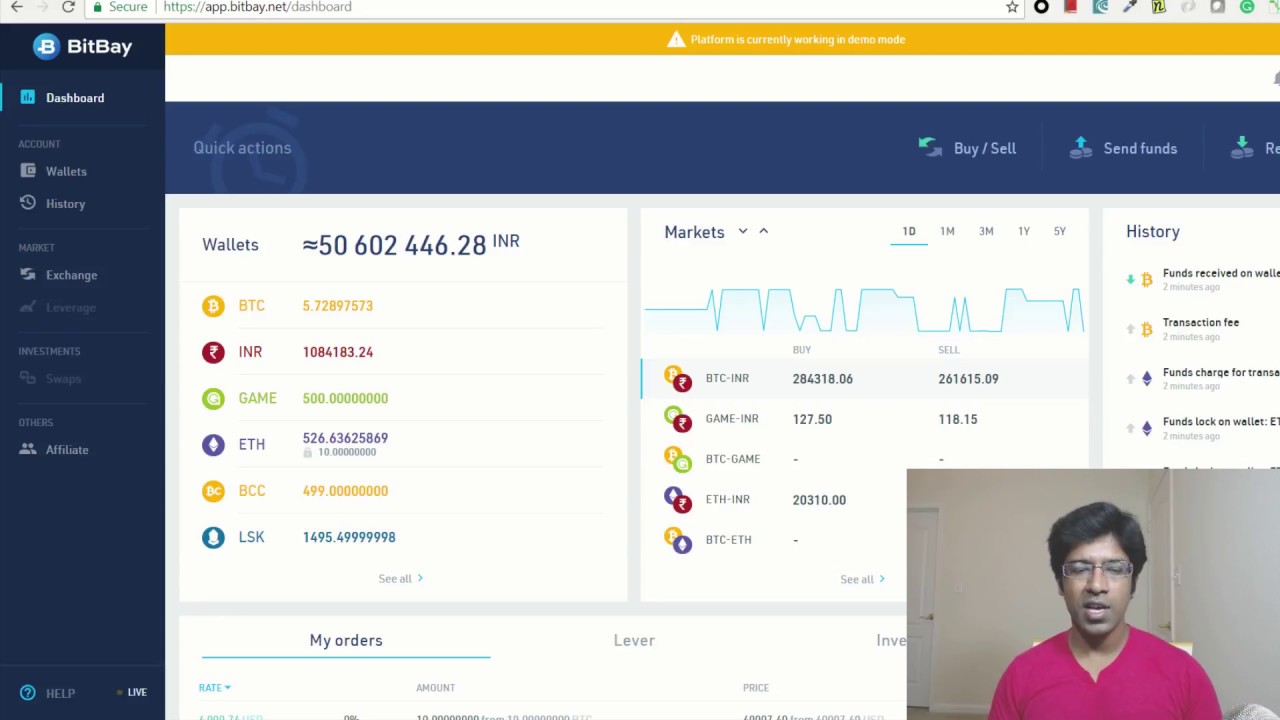
Task: Select the 1D chart range
Action: [909, 231]
